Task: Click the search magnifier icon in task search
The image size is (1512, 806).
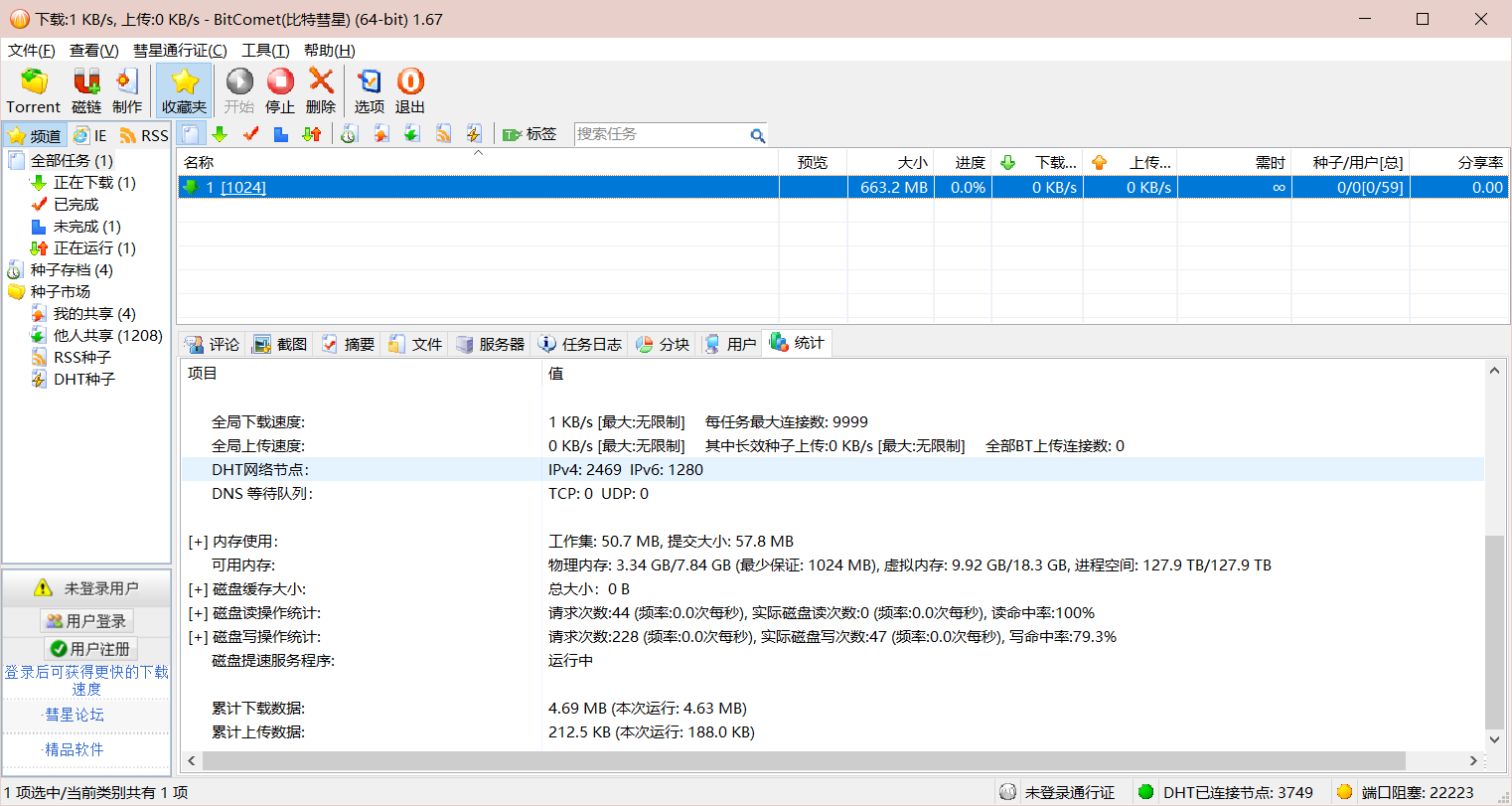Action: (x=757, y=135)
